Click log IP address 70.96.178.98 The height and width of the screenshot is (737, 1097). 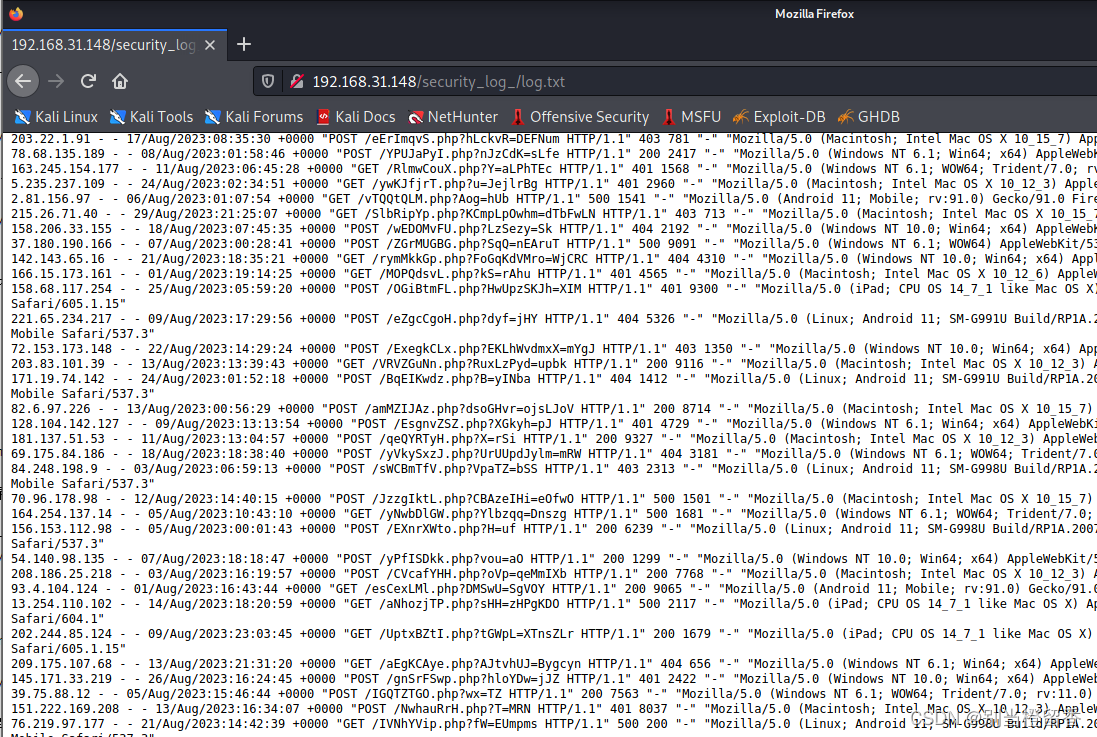[x=54, y=499]
